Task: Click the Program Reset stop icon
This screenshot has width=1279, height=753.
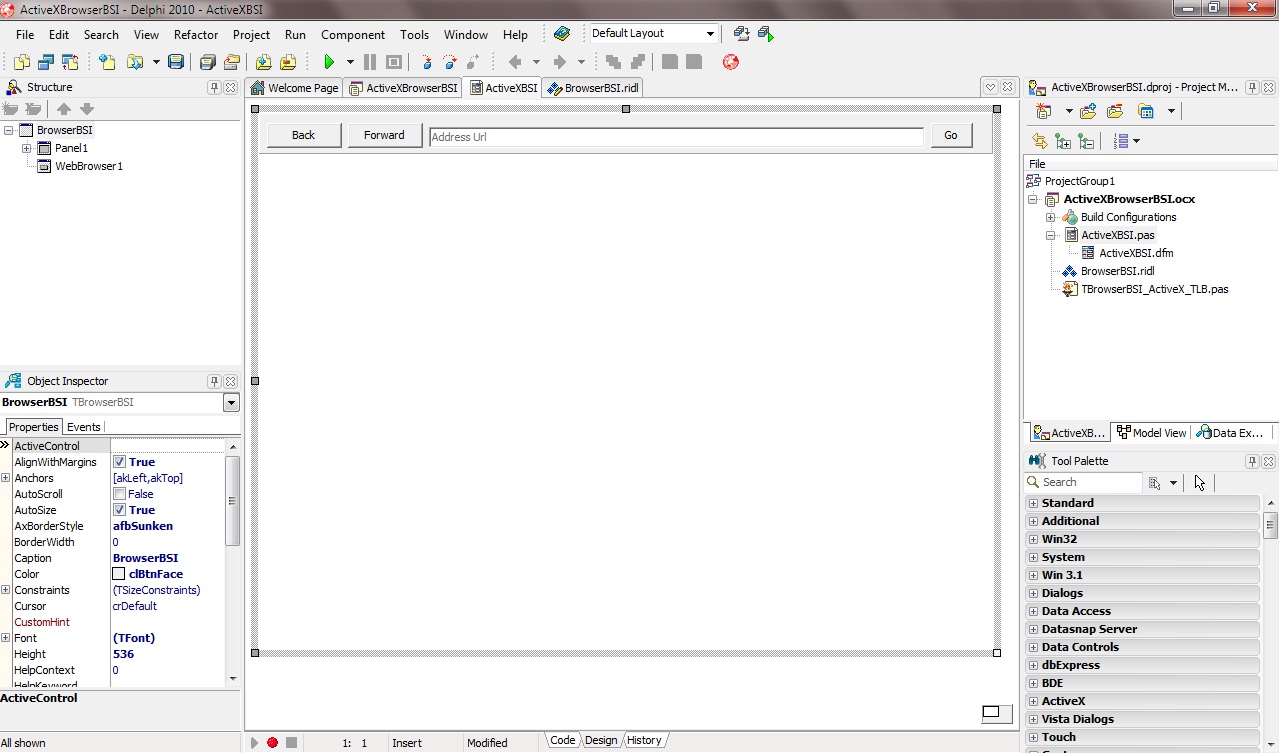Action: coord(394,62)
